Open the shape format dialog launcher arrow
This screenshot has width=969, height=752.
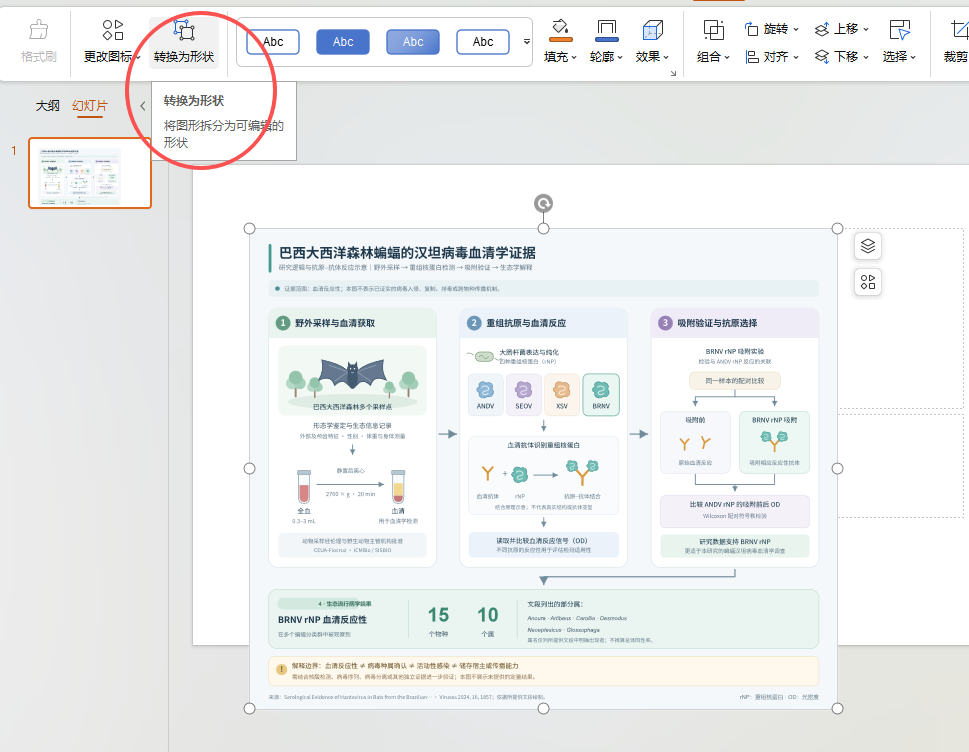[673, 74]
